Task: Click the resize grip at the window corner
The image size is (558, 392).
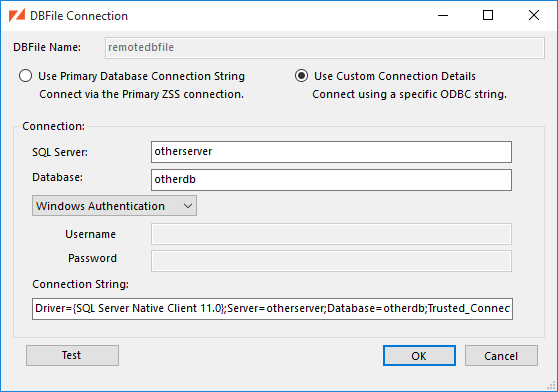Action: (551, 386)
